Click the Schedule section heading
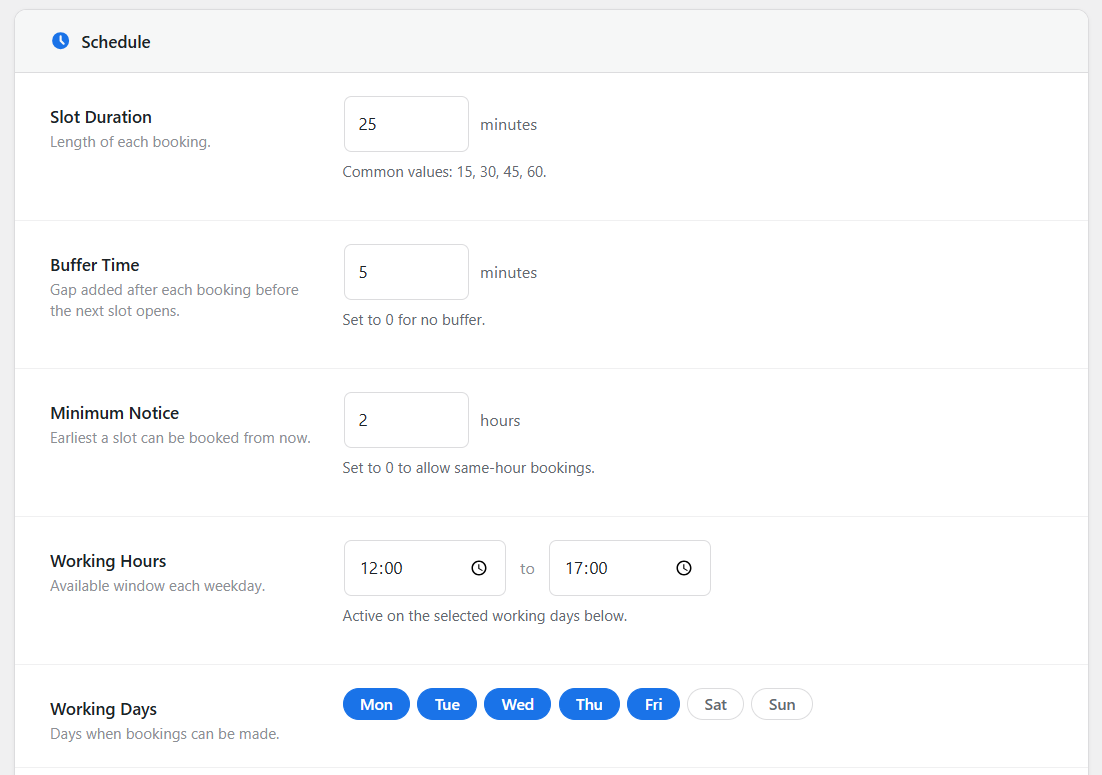The width and height of the screenshot is (1102, 775). 116,42
